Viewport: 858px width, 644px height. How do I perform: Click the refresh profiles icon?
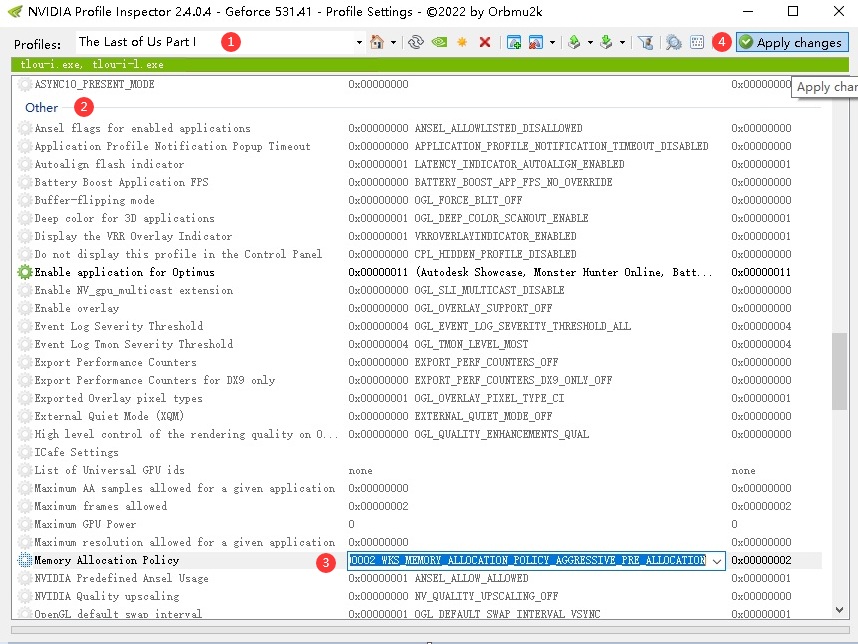pyautogui.click(x=416, y=42)
